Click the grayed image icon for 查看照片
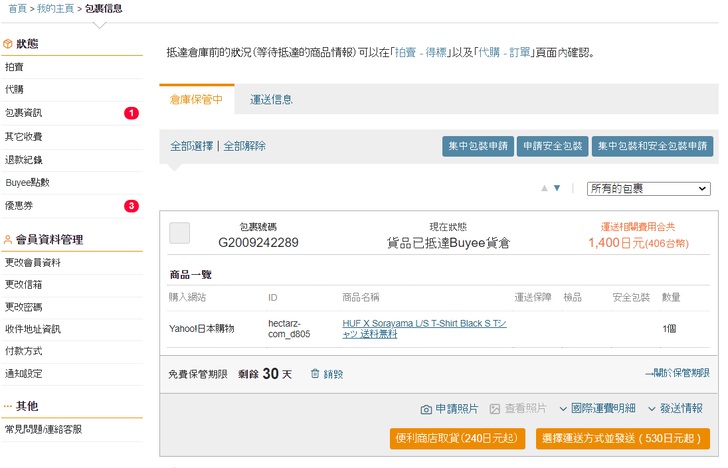728x468 pixels. [494, 409]
